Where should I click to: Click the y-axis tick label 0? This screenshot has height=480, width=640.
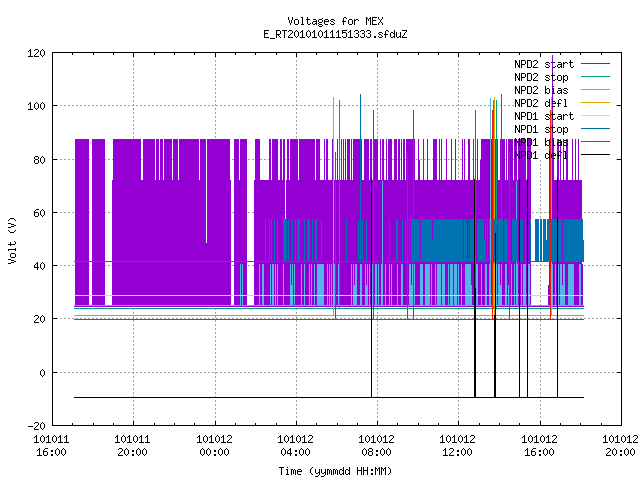pyautogui.click(x=42, y=373)
